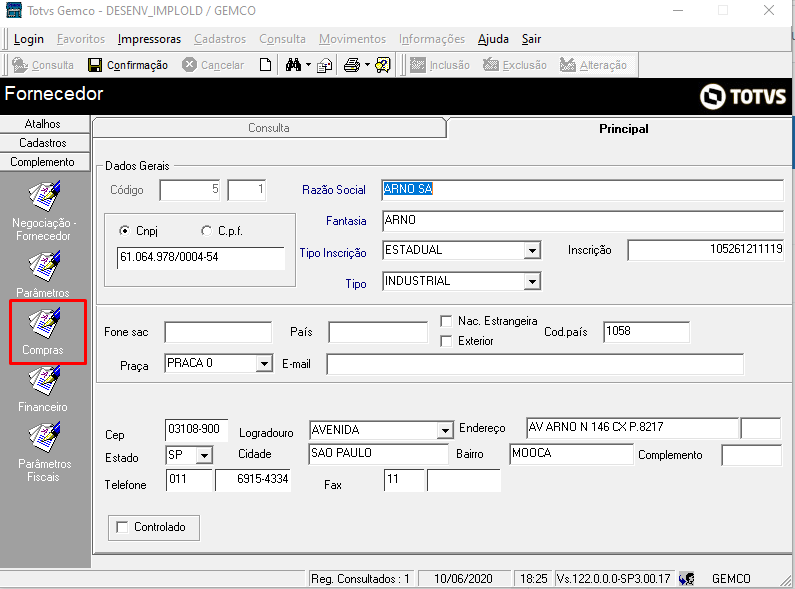Enable the Controlado checkbox

(x=122, y=527)
